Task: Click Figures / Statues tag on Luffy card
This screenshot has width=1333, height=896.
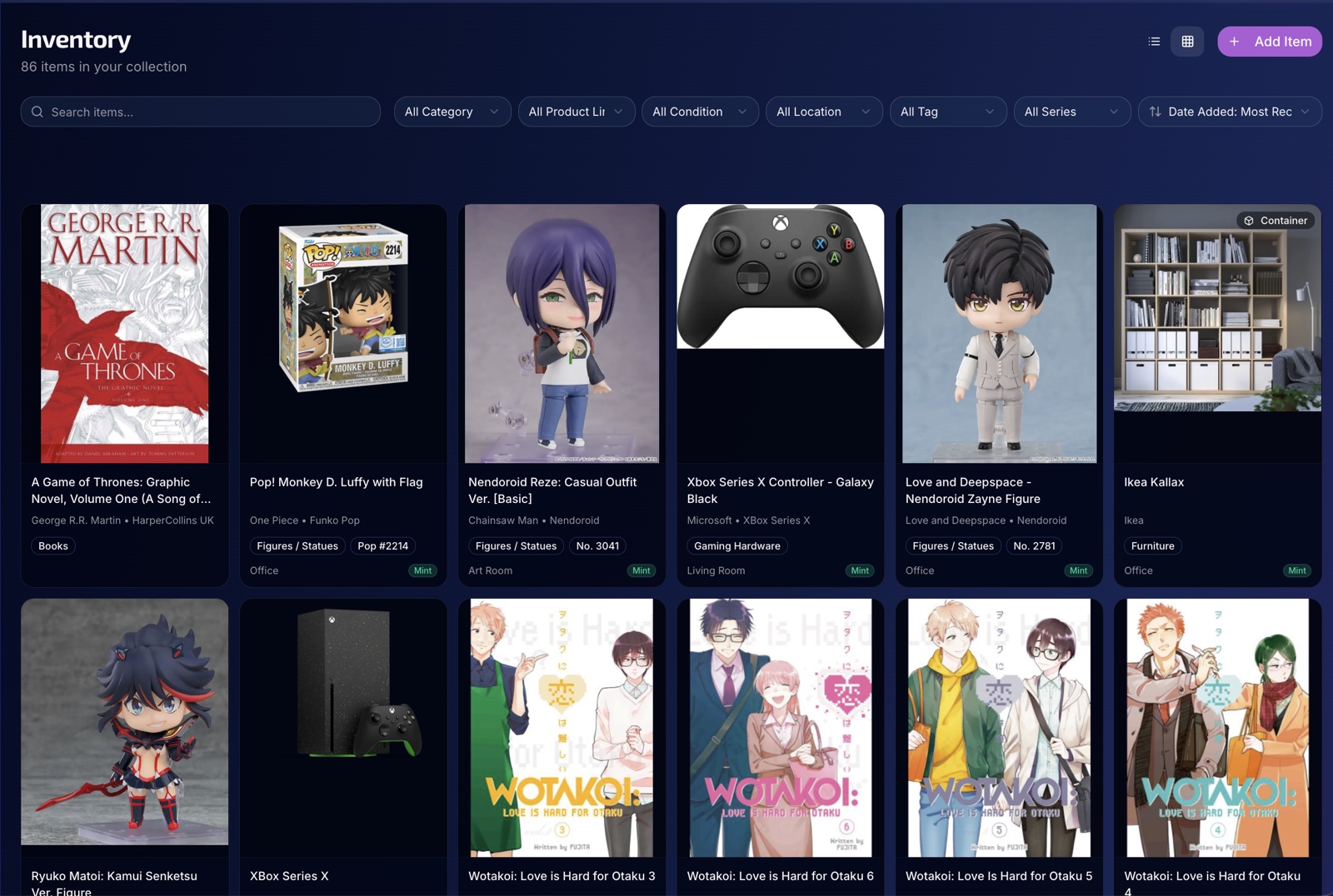Action: (297, 546)
